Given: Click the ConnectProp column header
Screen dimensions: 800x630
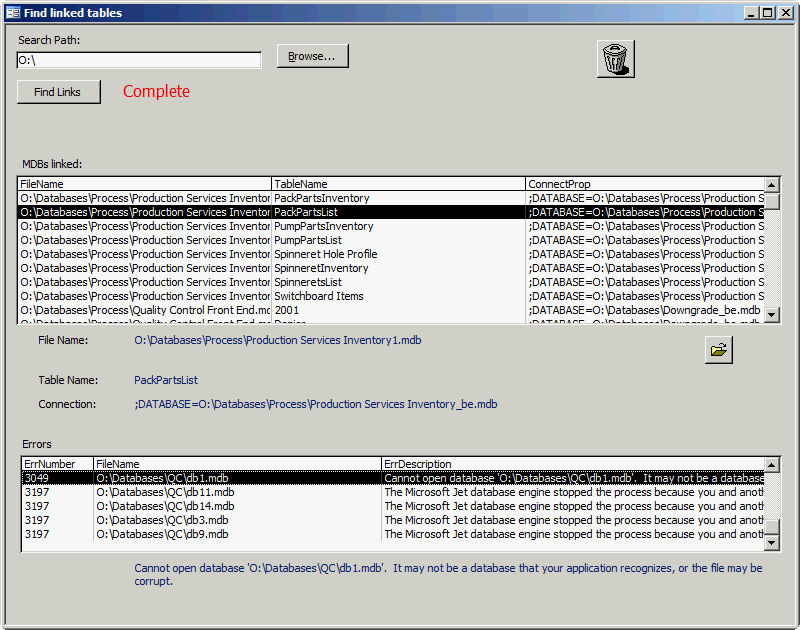Looking at the screenshot, I should (x=644, y=184).
